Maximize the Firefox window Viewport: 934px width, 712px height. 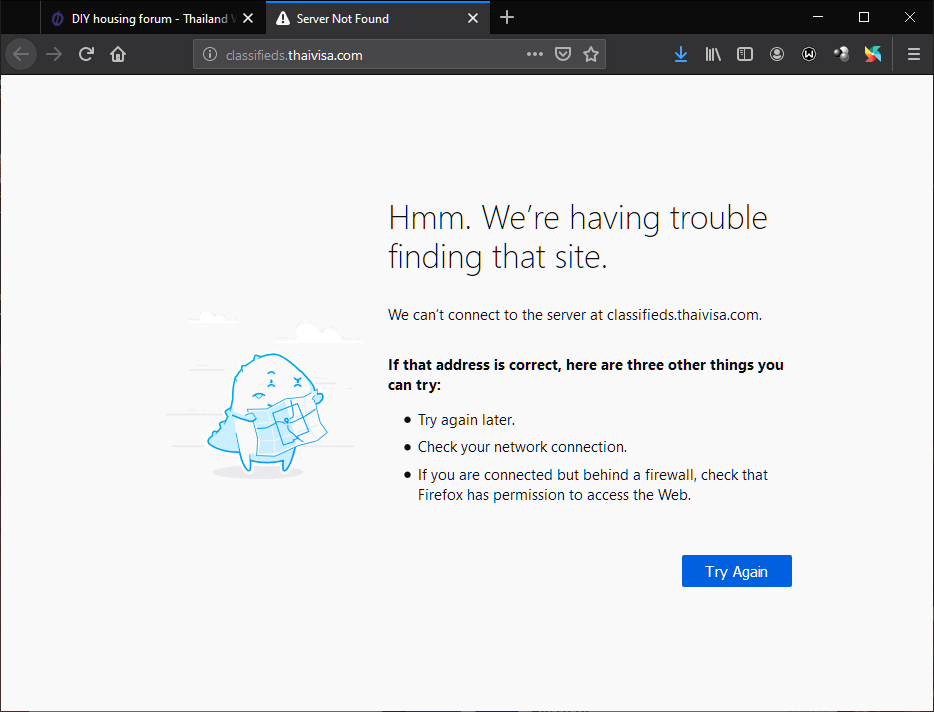coord(864,17)
